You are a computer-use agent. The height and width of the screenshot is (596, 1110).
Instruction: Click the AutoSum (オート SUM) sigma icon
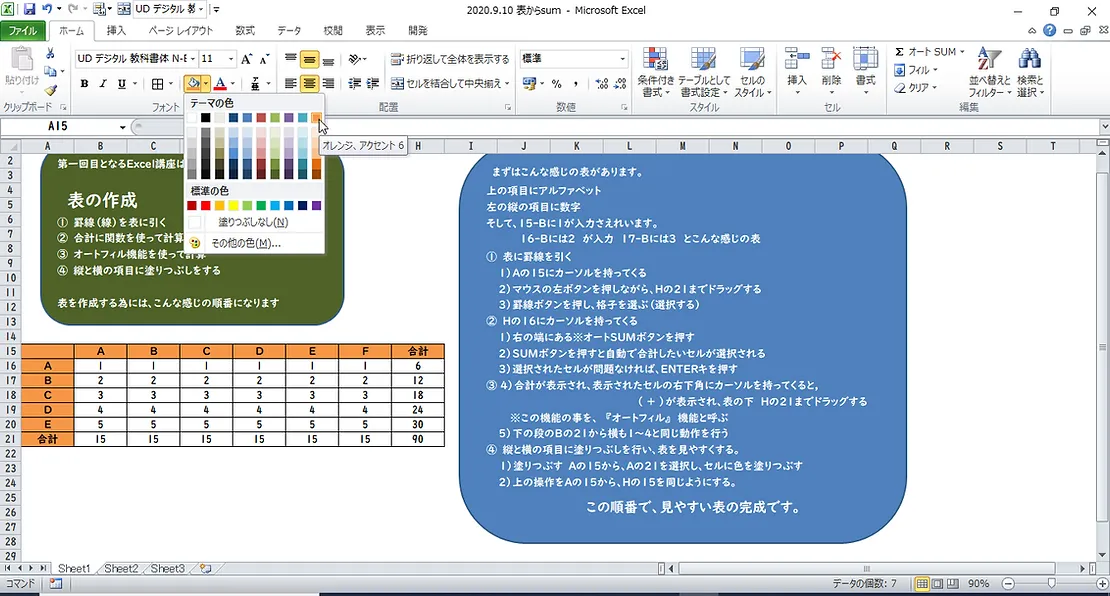899,52
